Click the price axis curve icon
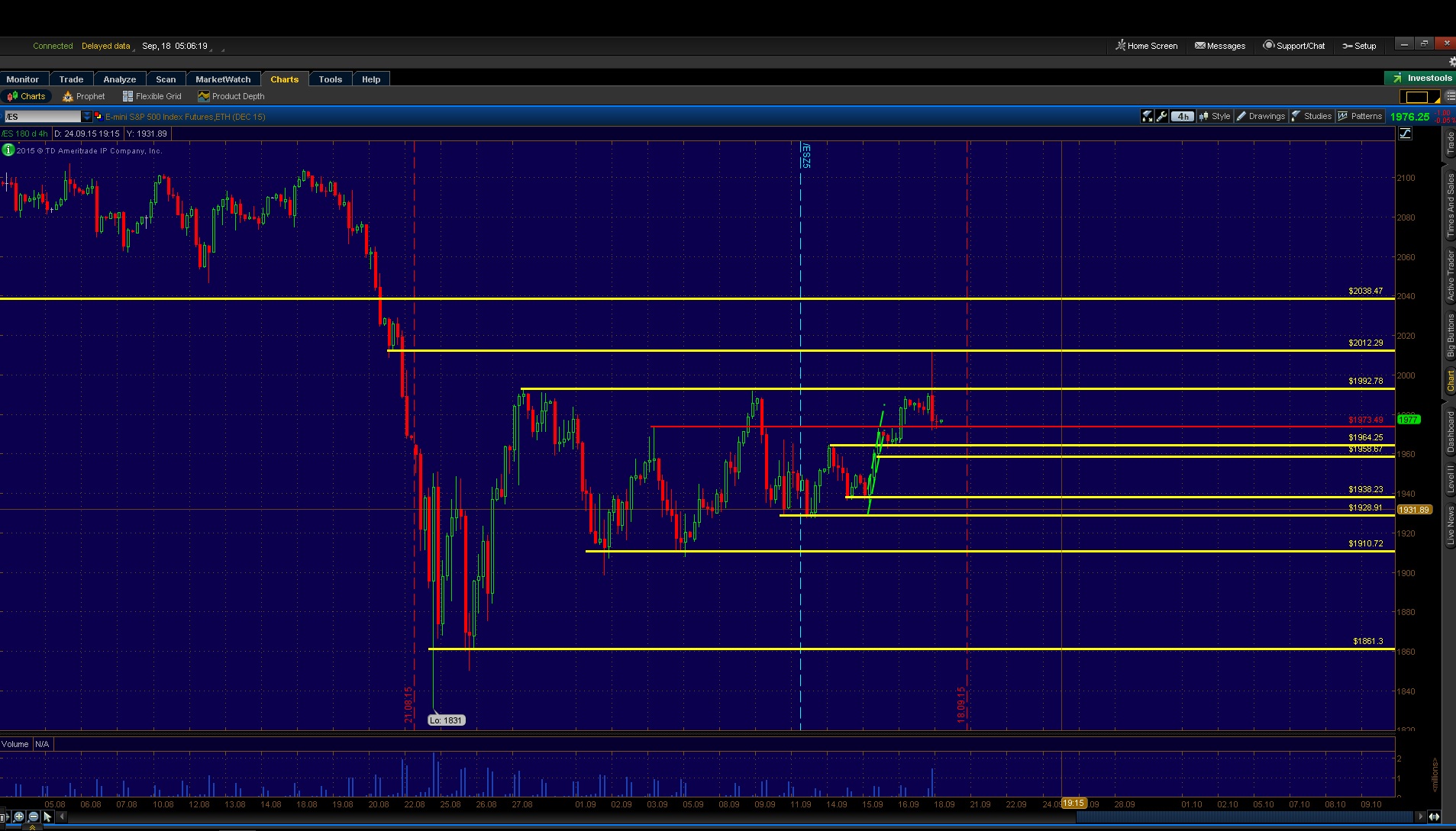Screen dimensions: 1456x831 click(x=1405, y=134)
